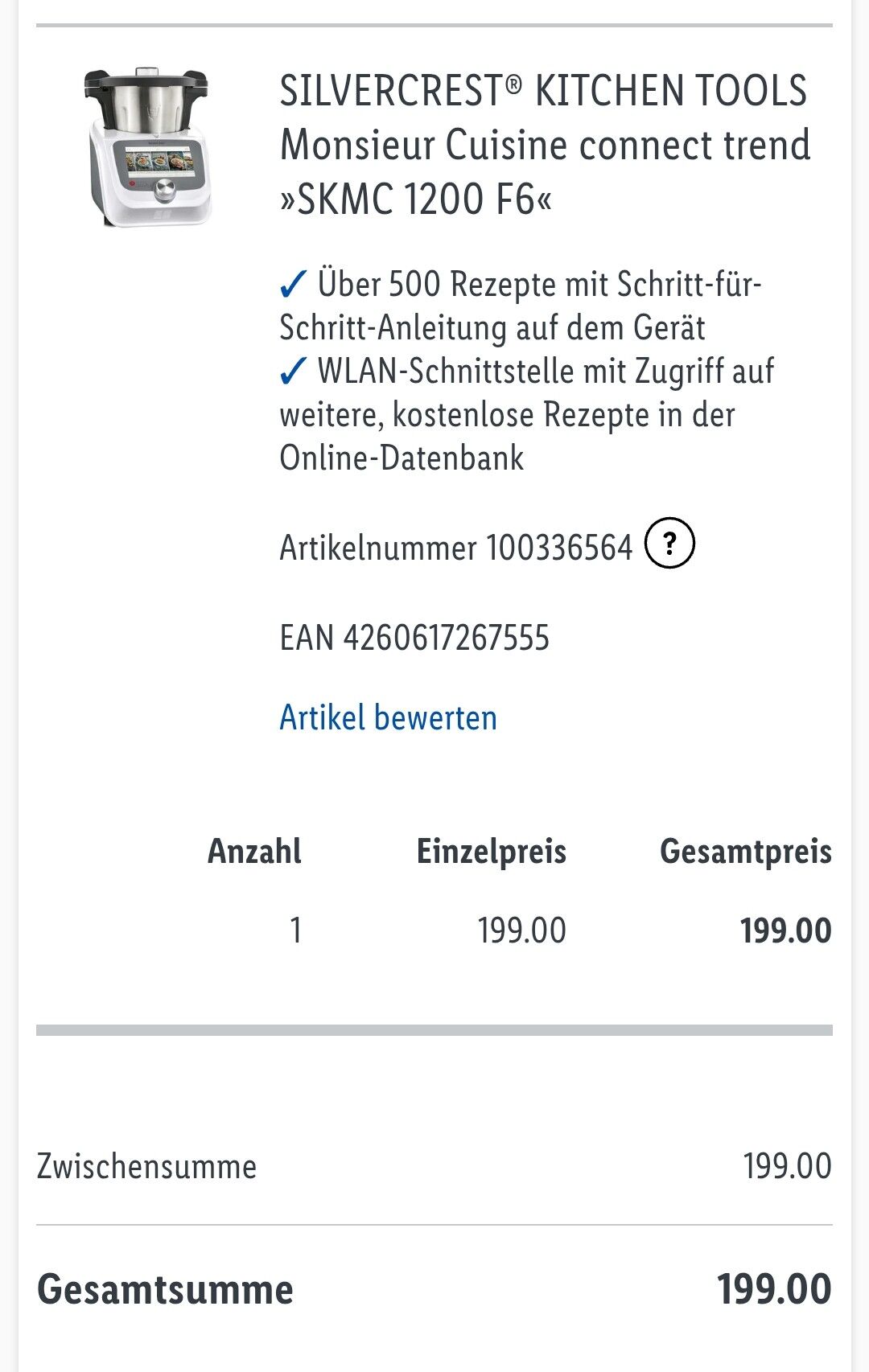Click the second blue checkmark before WLAN-Schnittstelle
The width and height of the screenshot is (869, 1372).
[294, 371]
